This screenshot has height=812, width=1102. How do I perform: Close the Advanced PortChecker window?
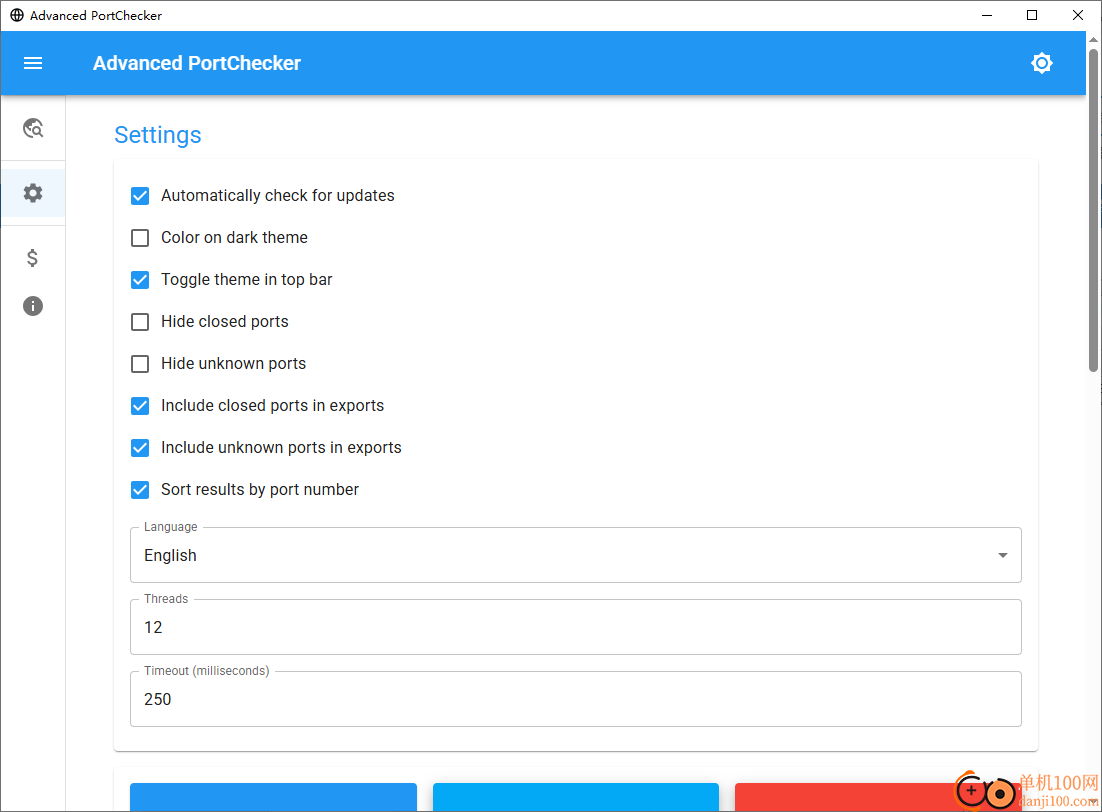click(x=1077, y=15)
